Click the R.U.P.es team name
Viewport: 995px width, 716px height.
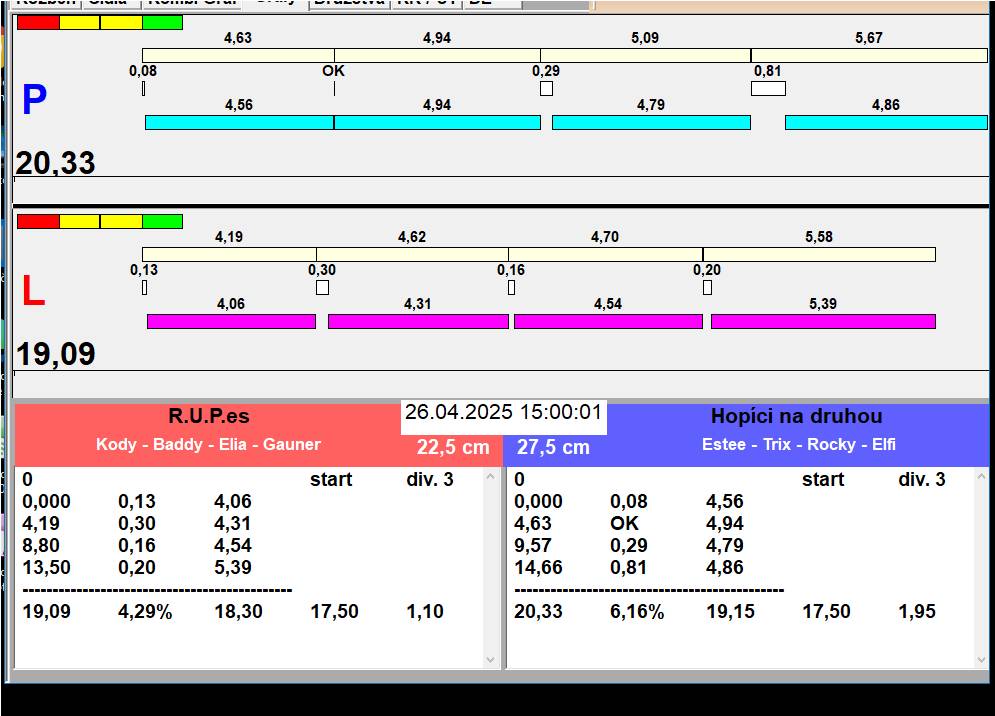209,416
